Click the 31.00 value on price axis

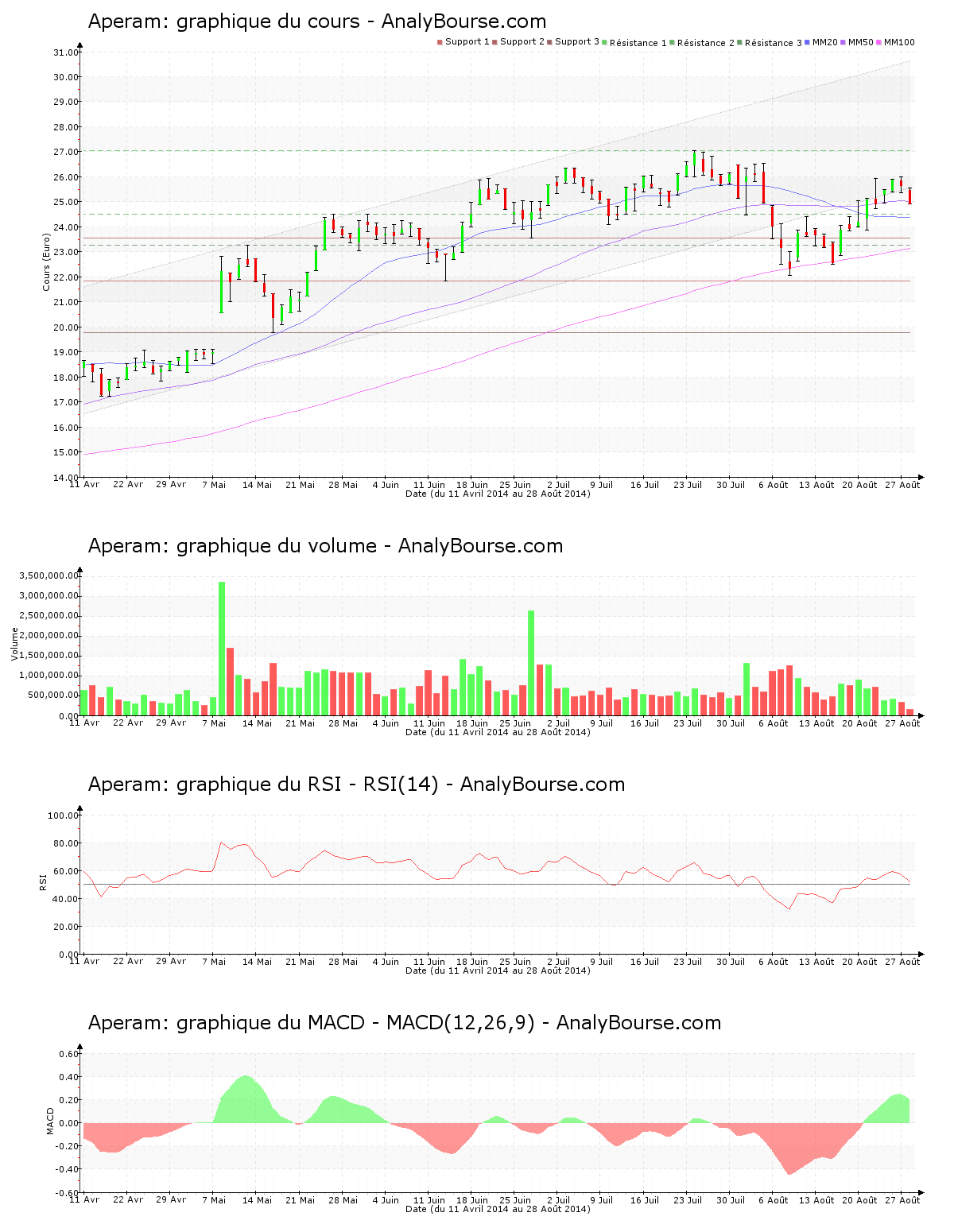pyautogui.click(x=65, y=52)
